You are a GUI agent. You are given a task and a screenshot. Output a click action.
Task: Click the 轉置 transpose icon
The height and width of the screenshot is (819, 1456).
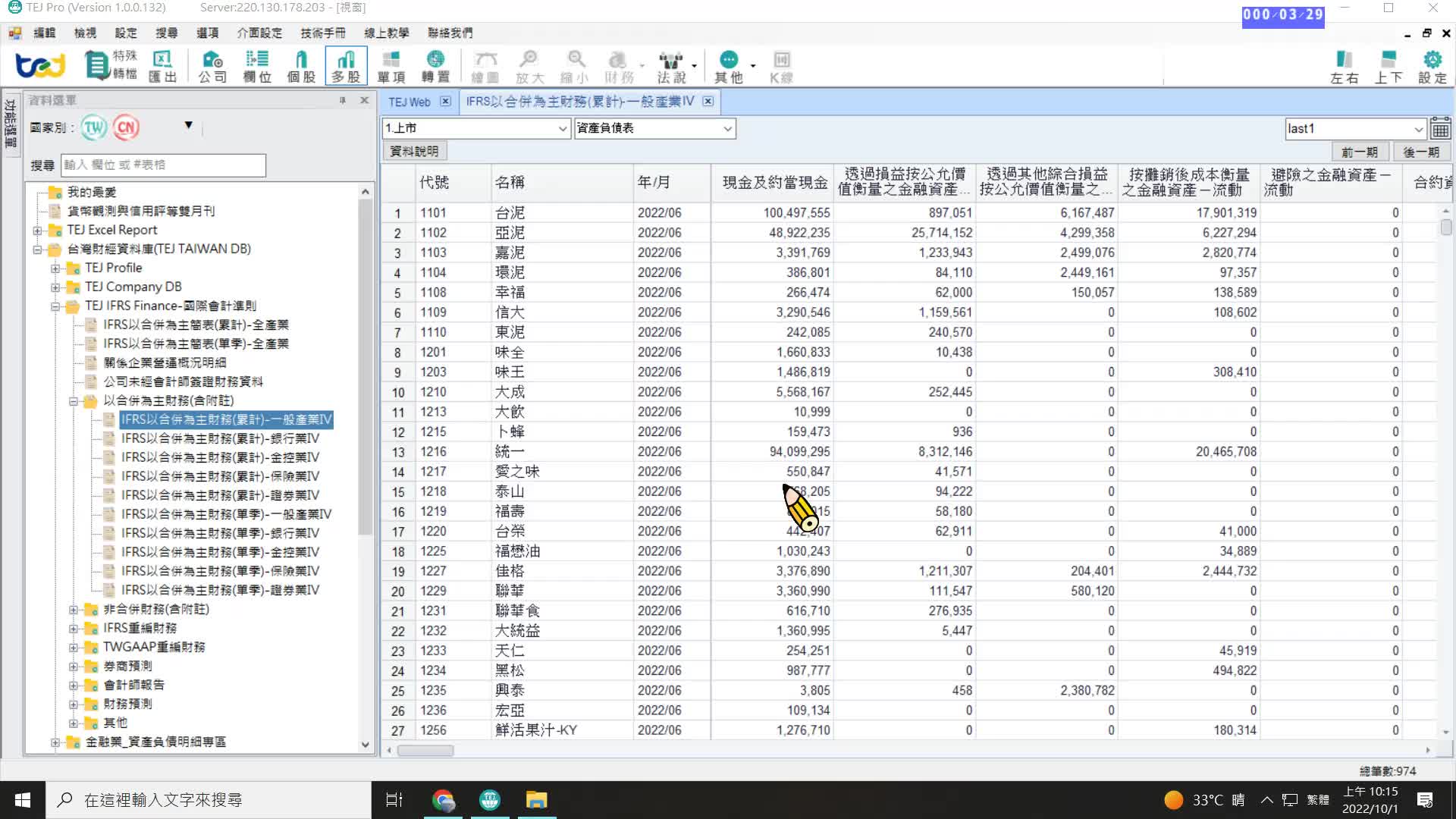tap(435, 66)
